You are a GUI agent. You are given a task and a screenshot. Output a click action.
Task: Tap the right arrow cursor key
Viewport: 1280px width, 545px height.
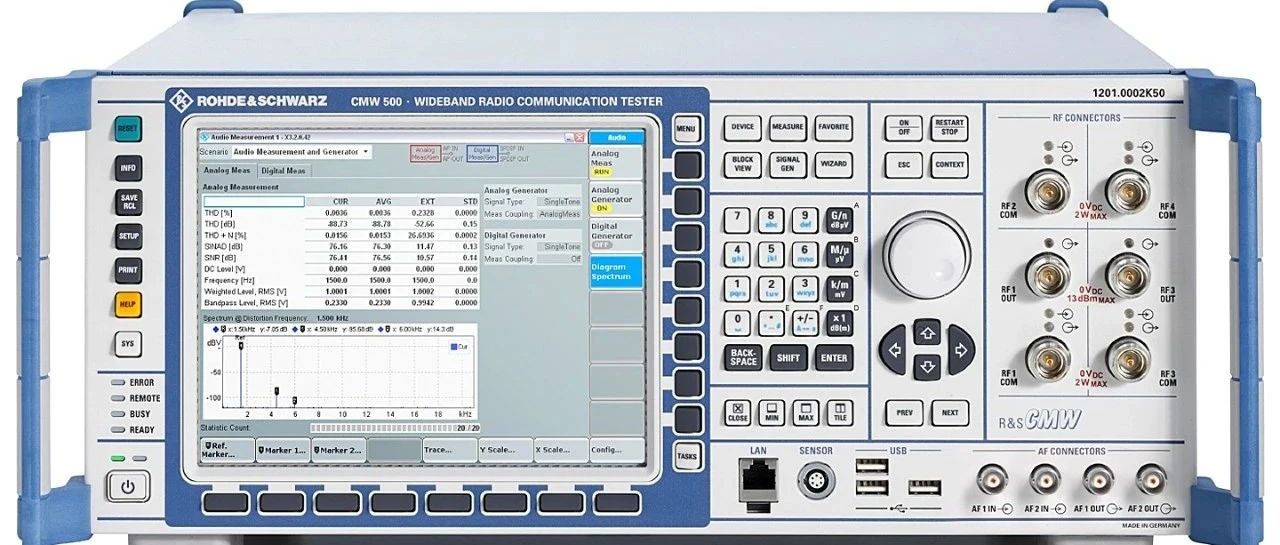(961, 349)
